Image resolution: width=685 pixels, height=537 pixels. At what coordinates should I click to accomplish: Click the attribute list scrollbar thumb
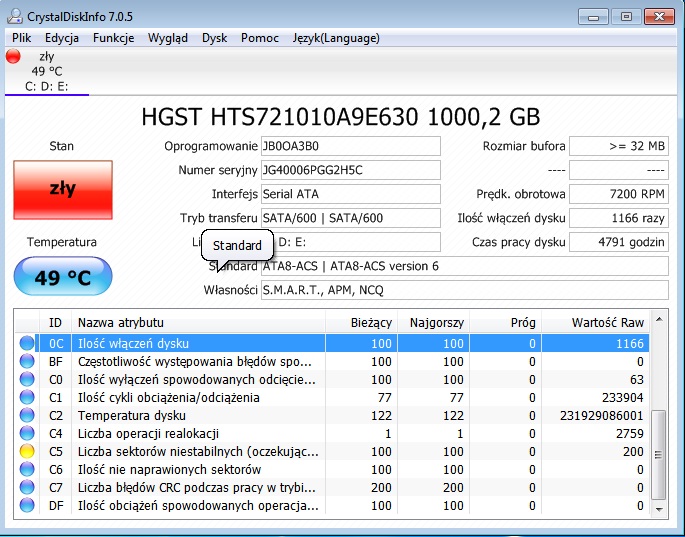pos(659,455)
